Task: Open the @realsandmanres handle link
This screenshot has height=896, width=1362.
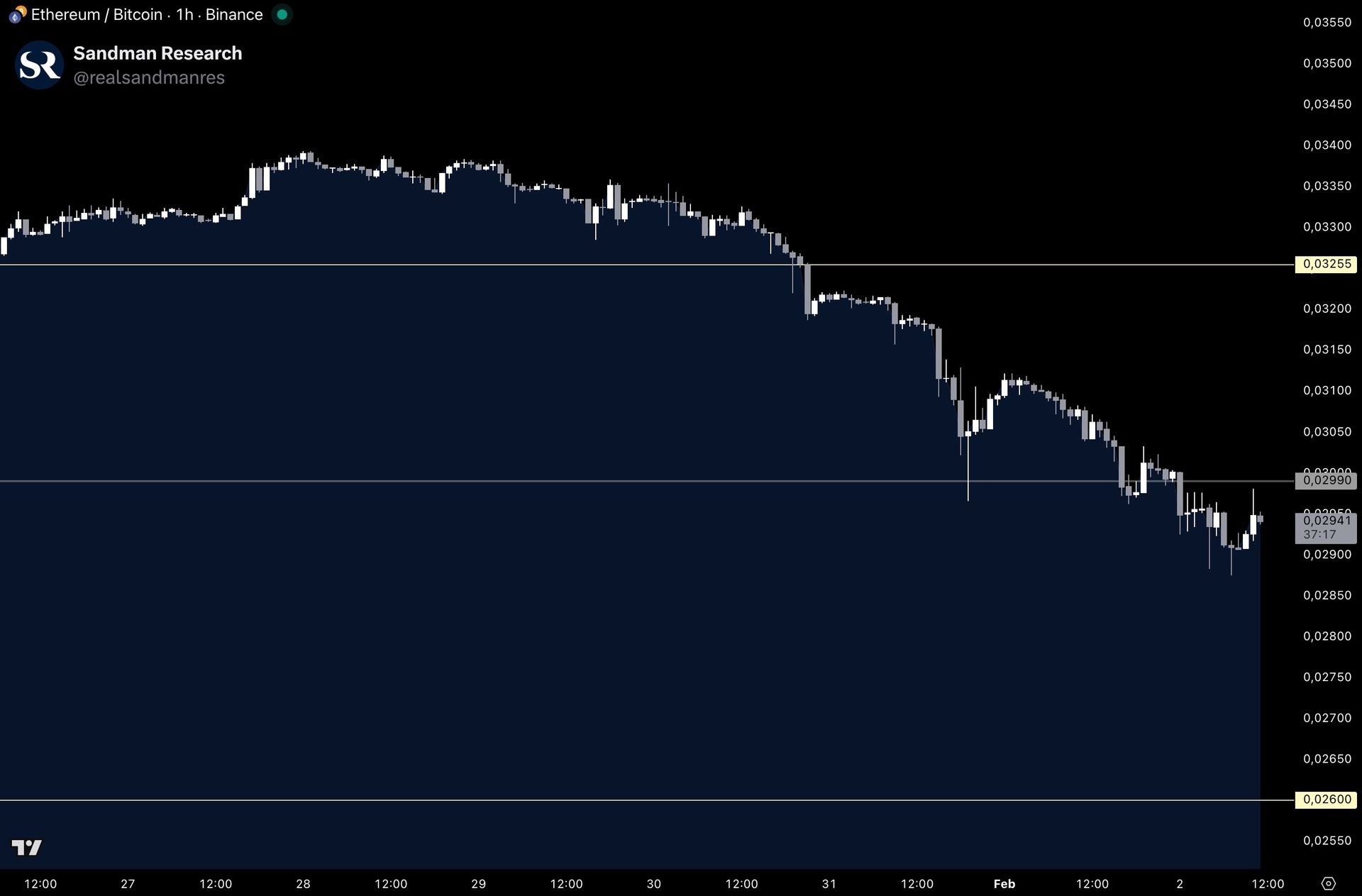Action: pyautogui.click(x=149, y=77)
